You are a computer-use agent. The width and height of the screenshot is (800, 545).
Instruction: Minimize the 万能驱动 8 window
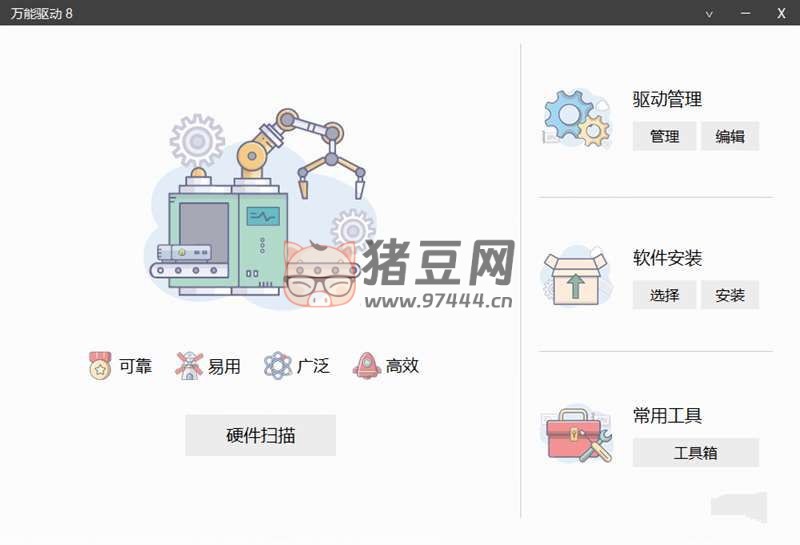(745, 13)
